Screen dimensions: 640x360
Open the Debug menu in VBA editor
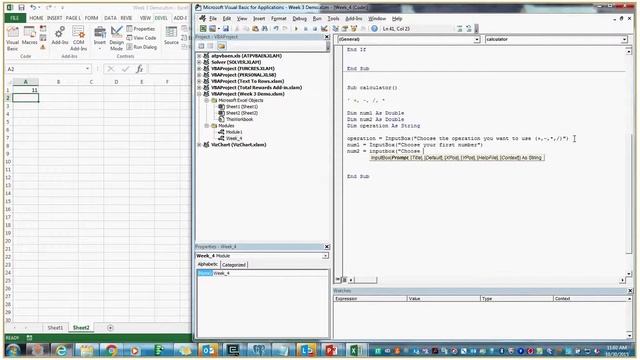299,19
